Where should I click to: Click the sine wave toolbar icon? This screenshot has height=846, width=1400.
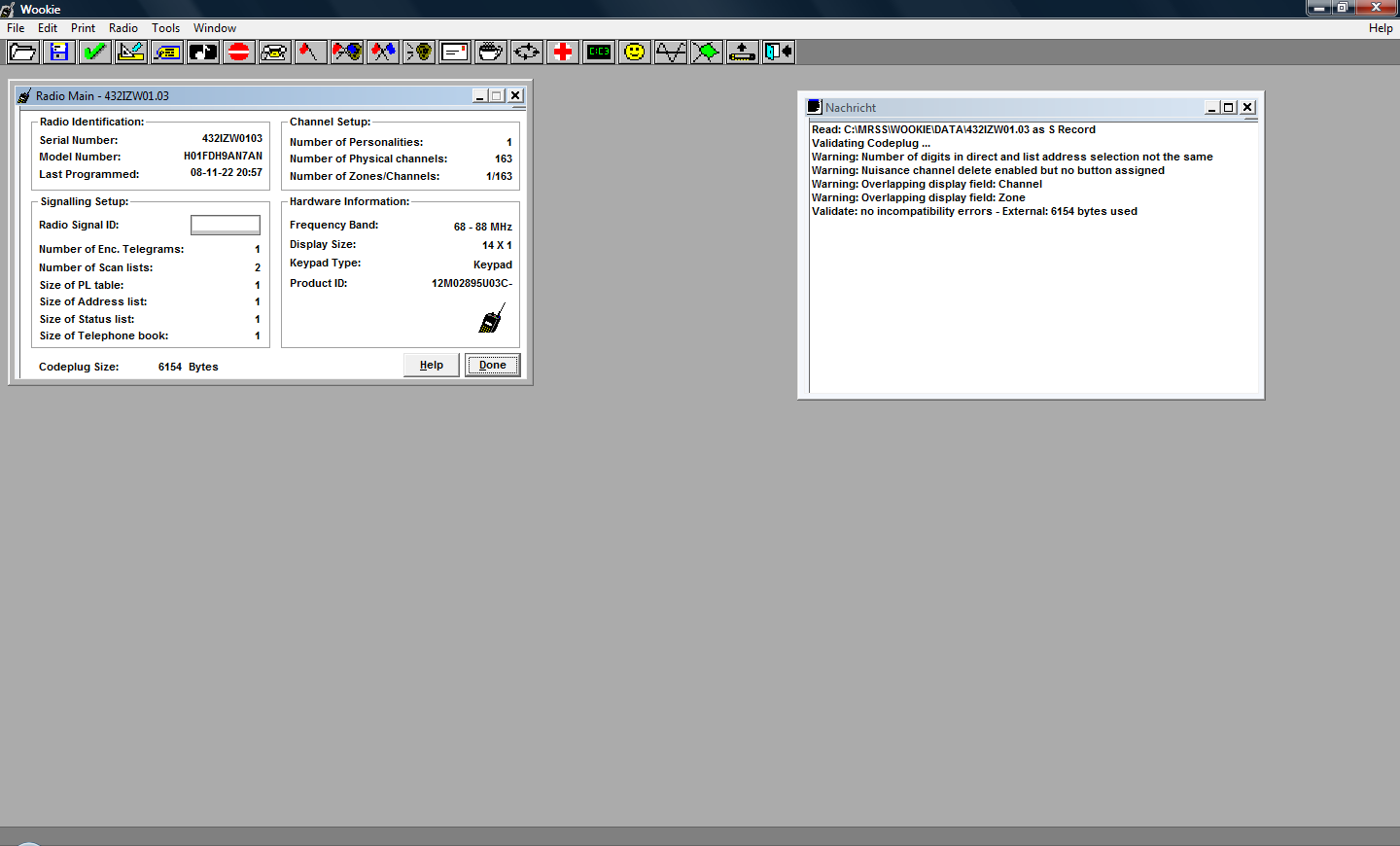pos(671,52)
